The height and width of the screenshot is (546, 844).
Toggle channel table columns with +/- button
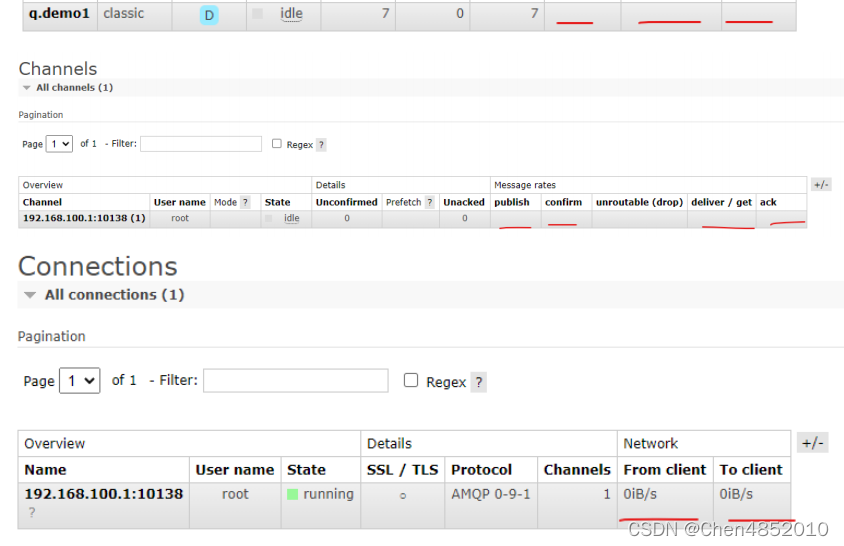(x=821, y=185)
